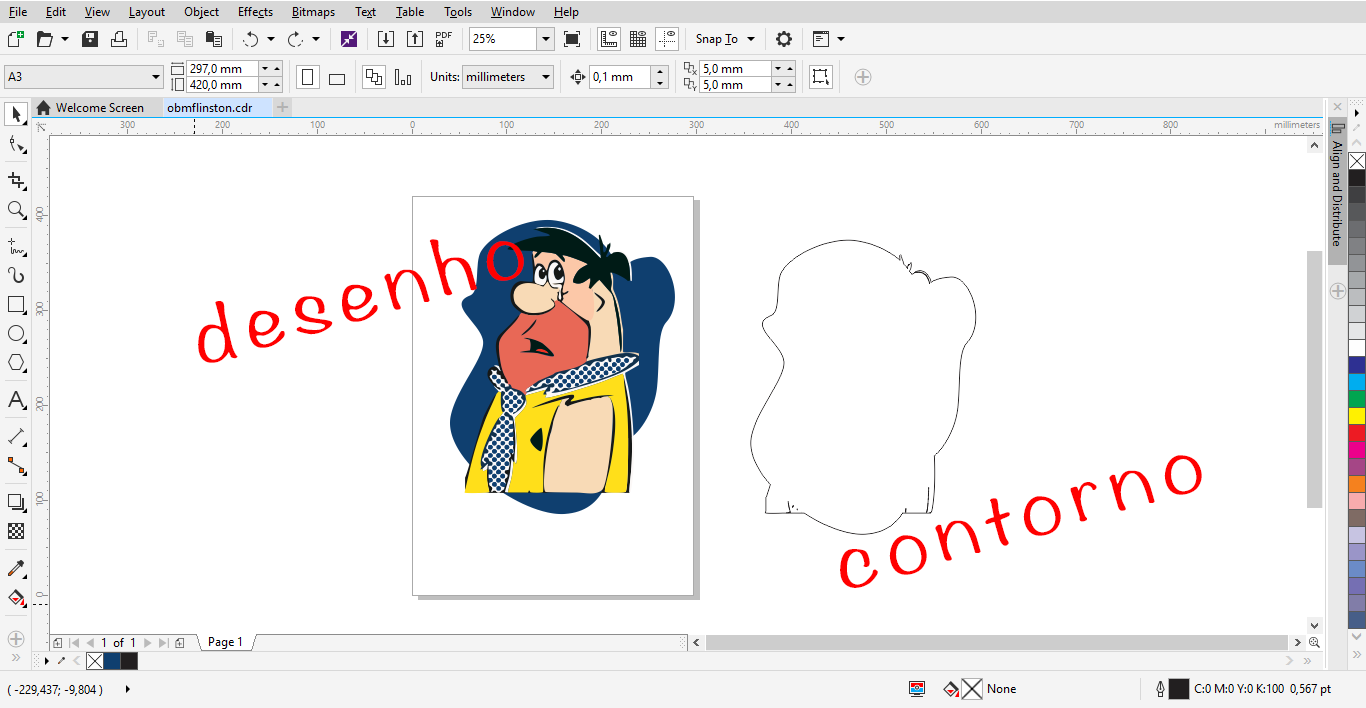
Task: Click the Publish to PDF icon
Action: click(x=444, y=39)
